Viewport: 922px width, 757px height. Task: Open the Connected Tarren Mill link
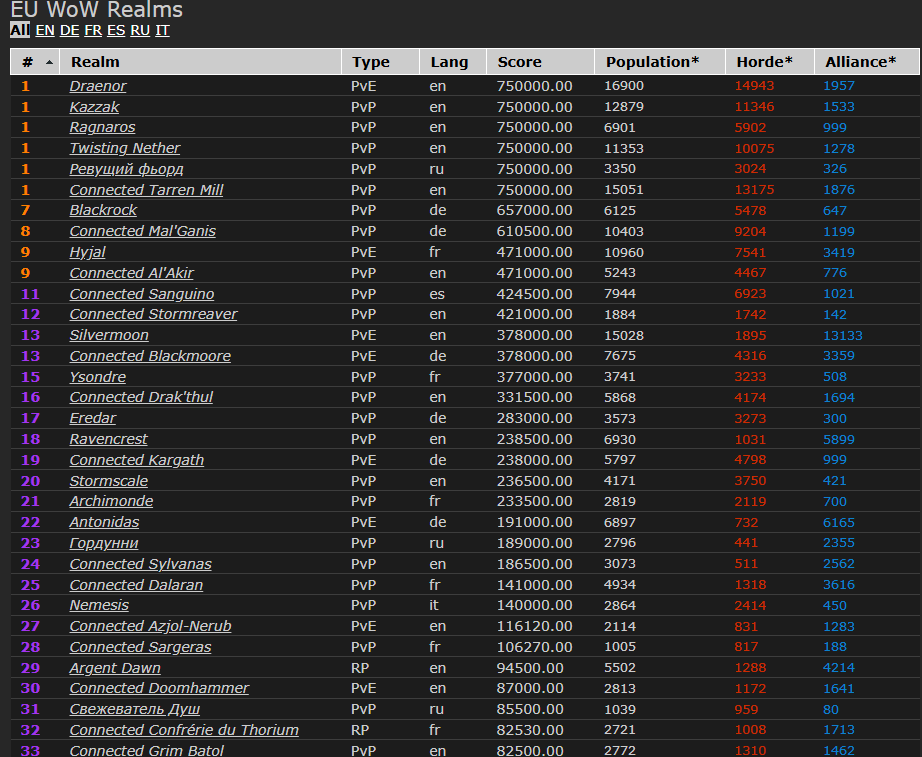(x=146, y=190)
